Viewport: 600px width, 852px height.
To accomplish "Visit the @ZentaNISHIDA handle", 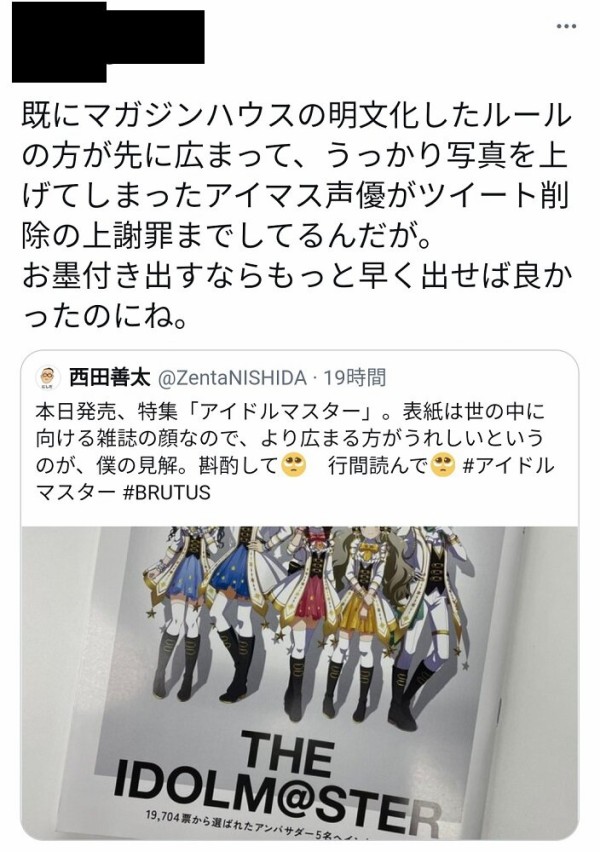I will pos(233,378).
